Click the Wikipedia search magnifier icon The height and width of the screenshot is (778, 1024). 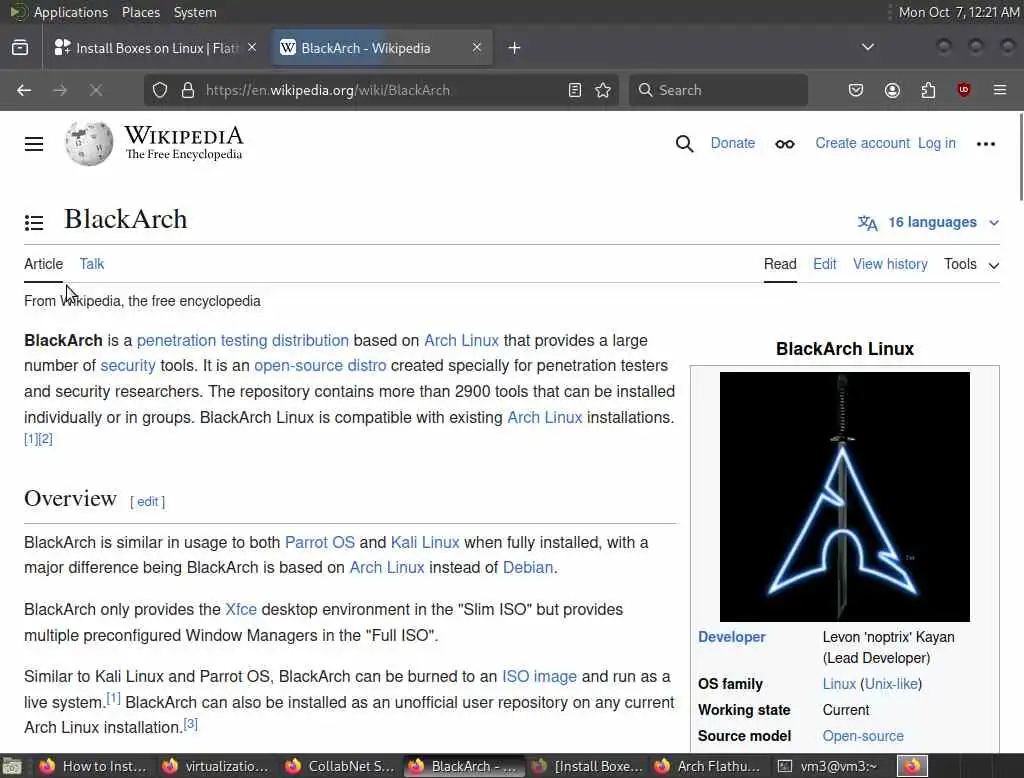[684, 144]
